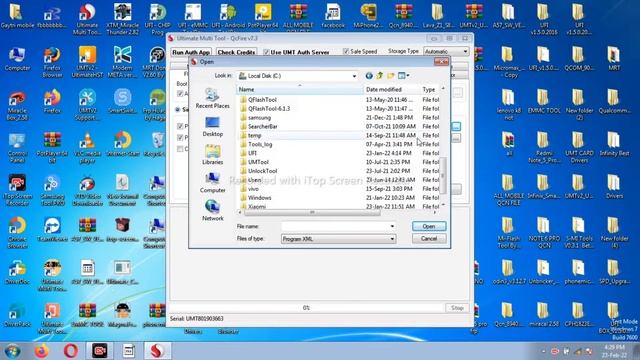Select the Windows folder
The height and width of the screenshot is (360, 640).
[260, 198]
